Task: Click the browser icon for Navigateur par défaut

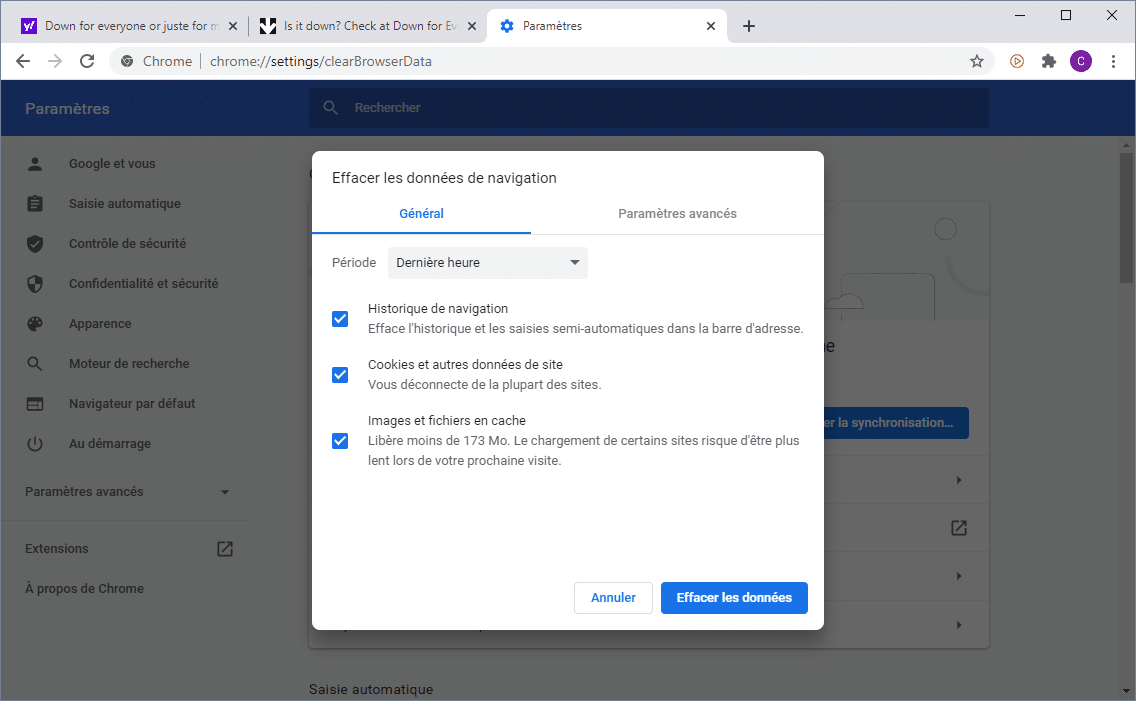Action: 35,403
